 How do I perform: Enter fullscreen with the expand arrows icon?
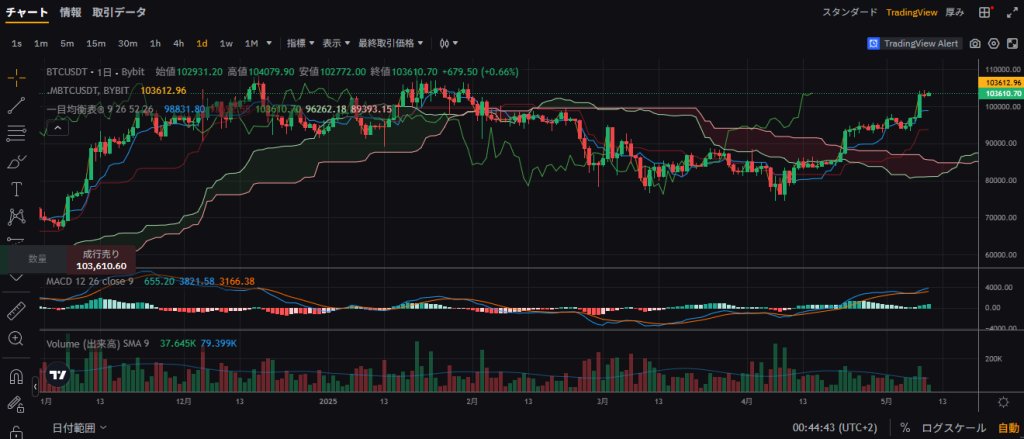[1011, 43]
